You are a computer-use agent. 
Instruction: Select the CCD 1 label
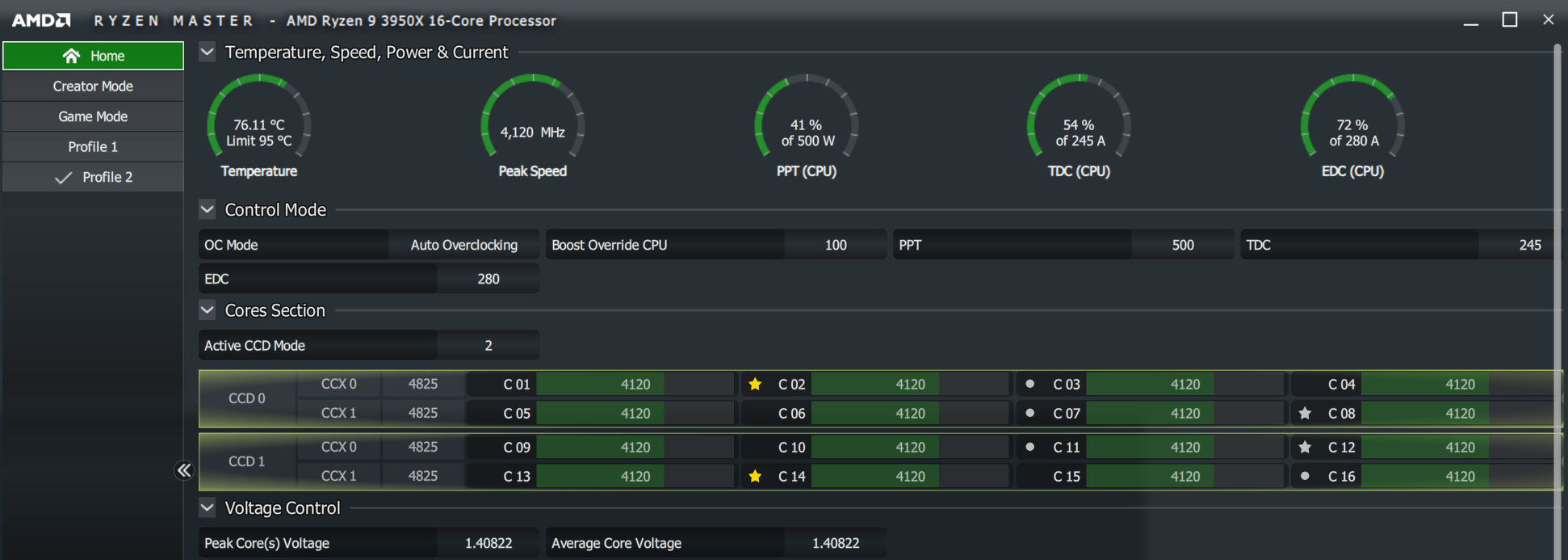tap(247, 461)
